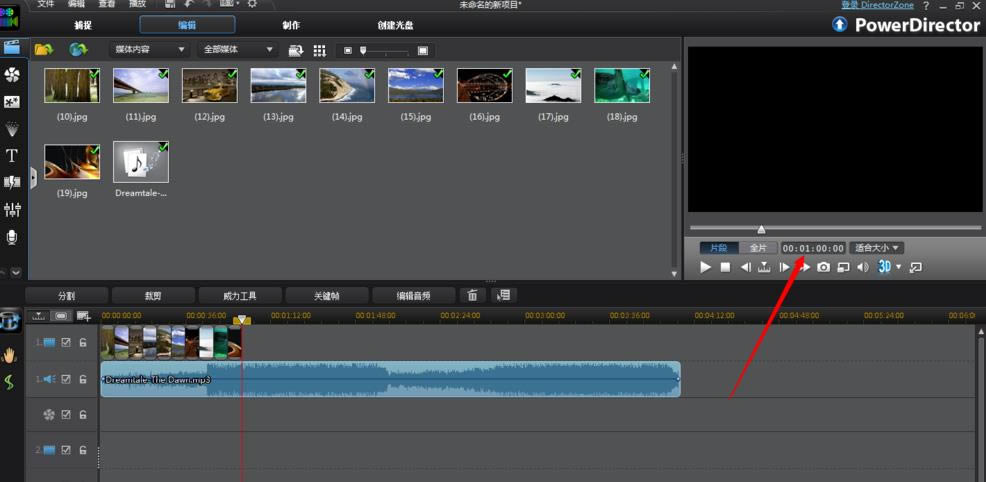Toggle the timeline ruler fit button
The width and height of the screenshot is (986, 482).
[39, 316]
